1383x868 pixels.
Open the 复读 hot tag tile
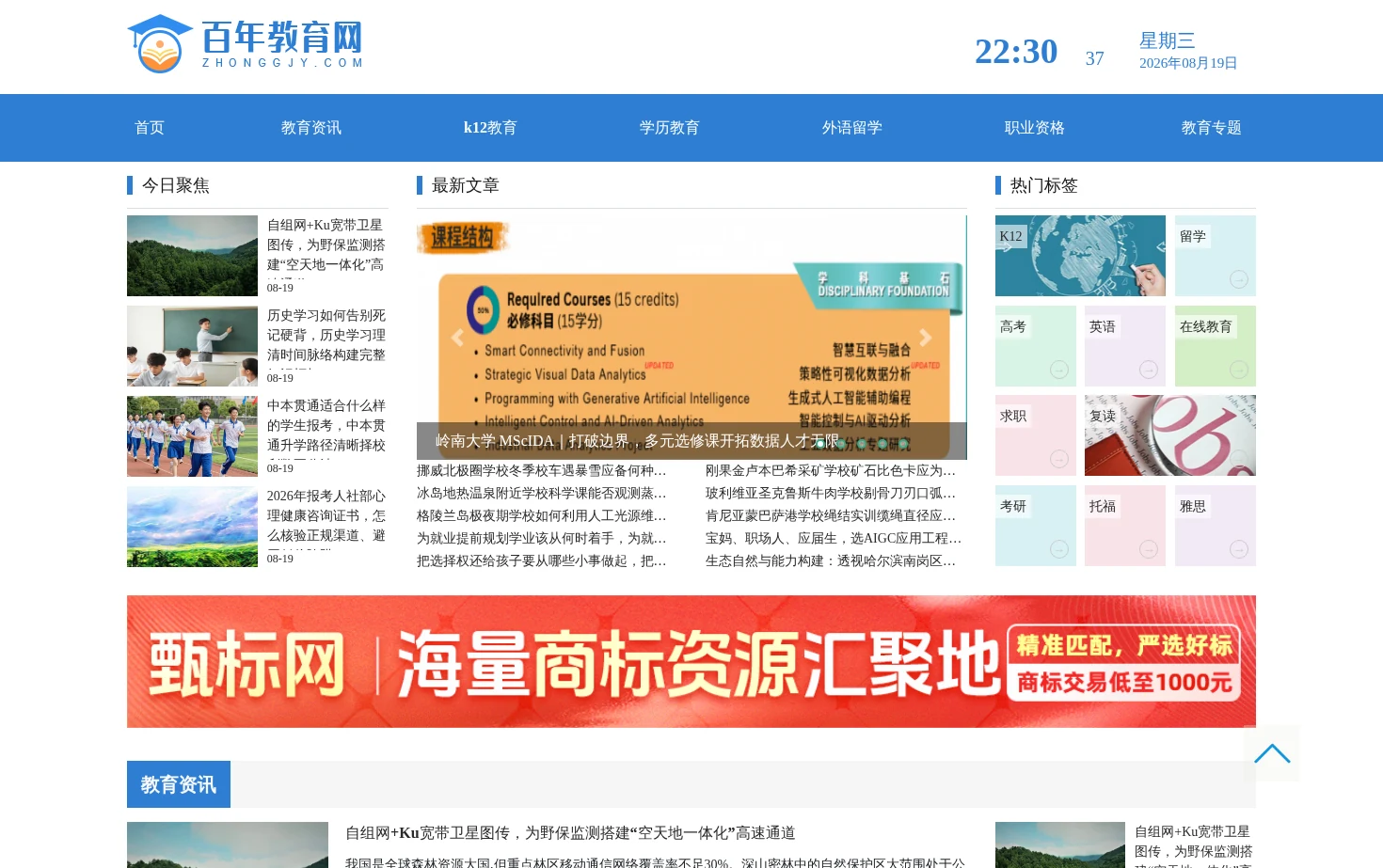(x=1170, y=435)
